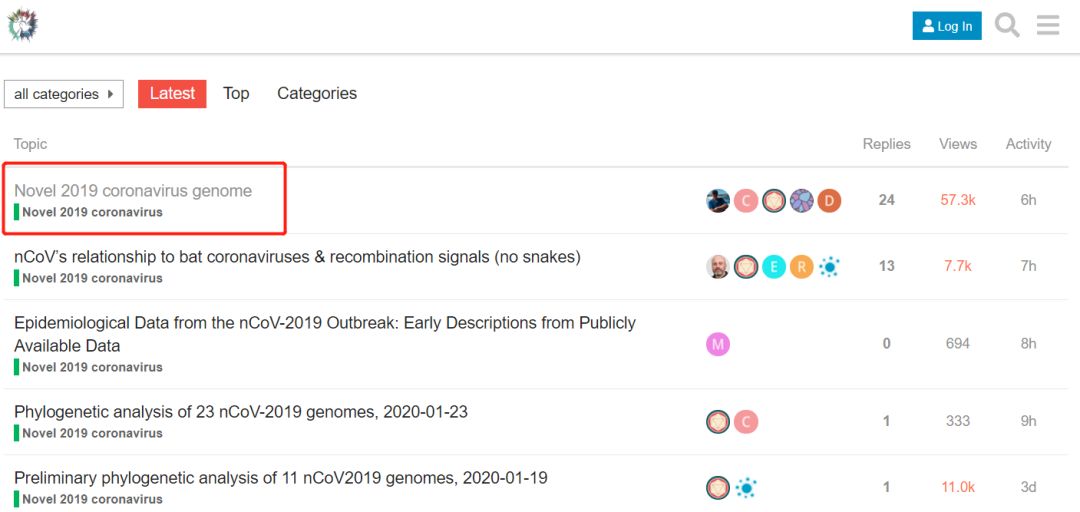1080x512 pixels.
Task: Select the Latest tab
Action: pos(172,94)
